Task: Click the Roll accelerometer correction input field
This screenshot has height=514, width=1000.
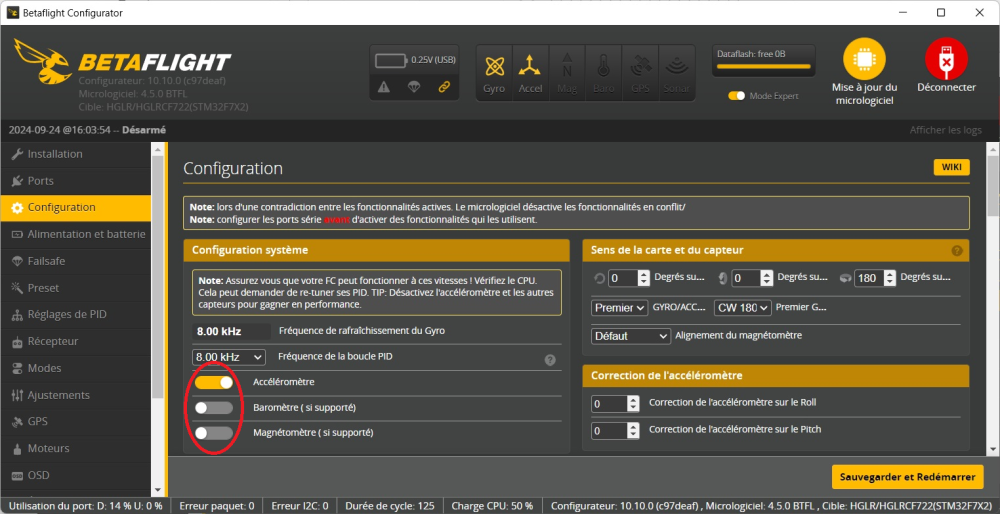Action: point(608,404)
